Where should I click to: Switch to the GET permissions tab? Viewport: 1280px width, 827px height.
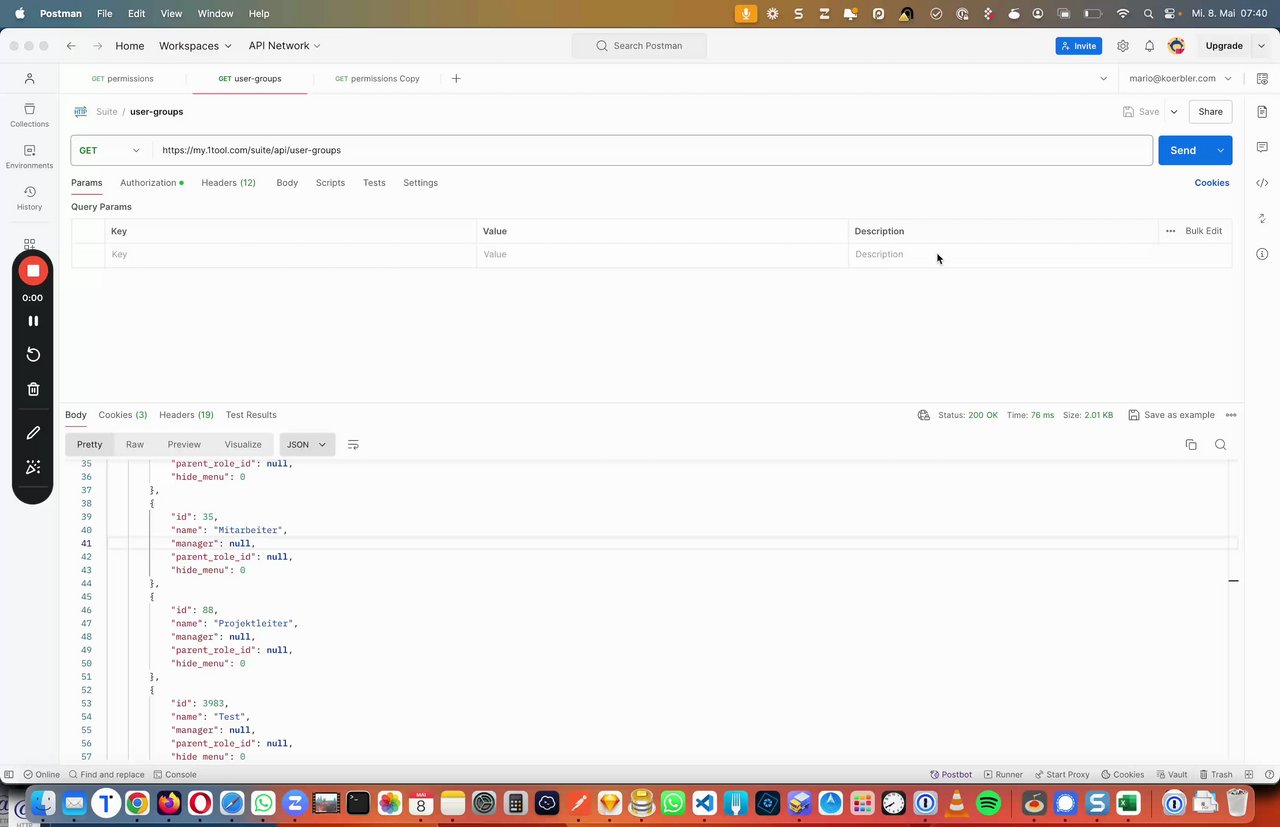(123, 78)
